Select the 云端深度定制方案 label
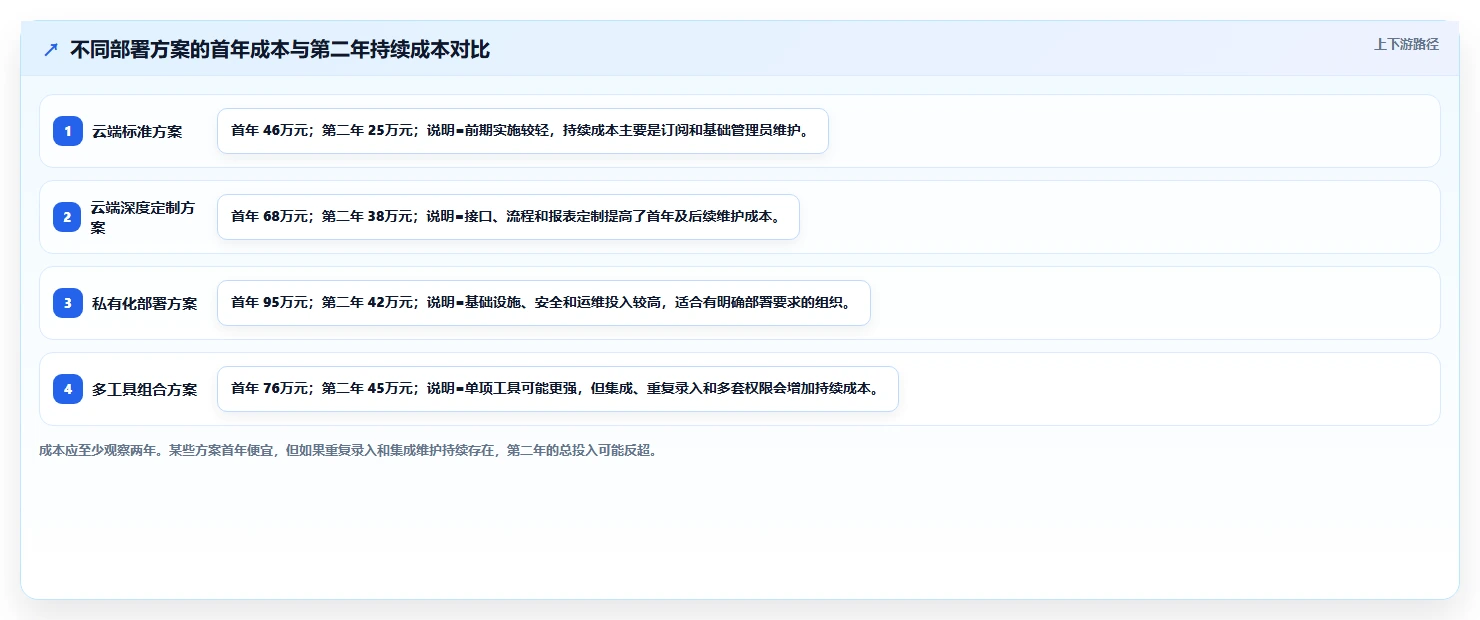The height and width of the screenshot is (620, 1480). coord(144,217)
